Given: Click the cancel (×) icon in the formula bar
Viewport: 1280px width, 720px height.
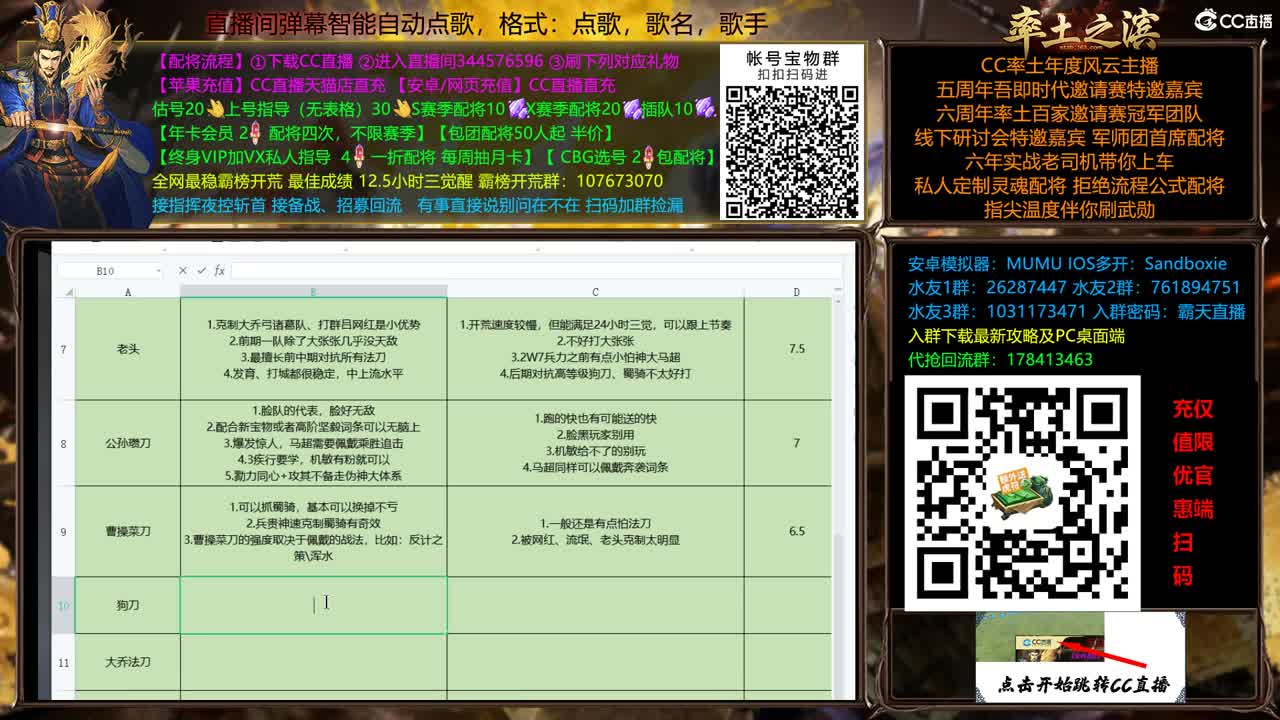Looking at the screenshot, I should click(182, 271).
